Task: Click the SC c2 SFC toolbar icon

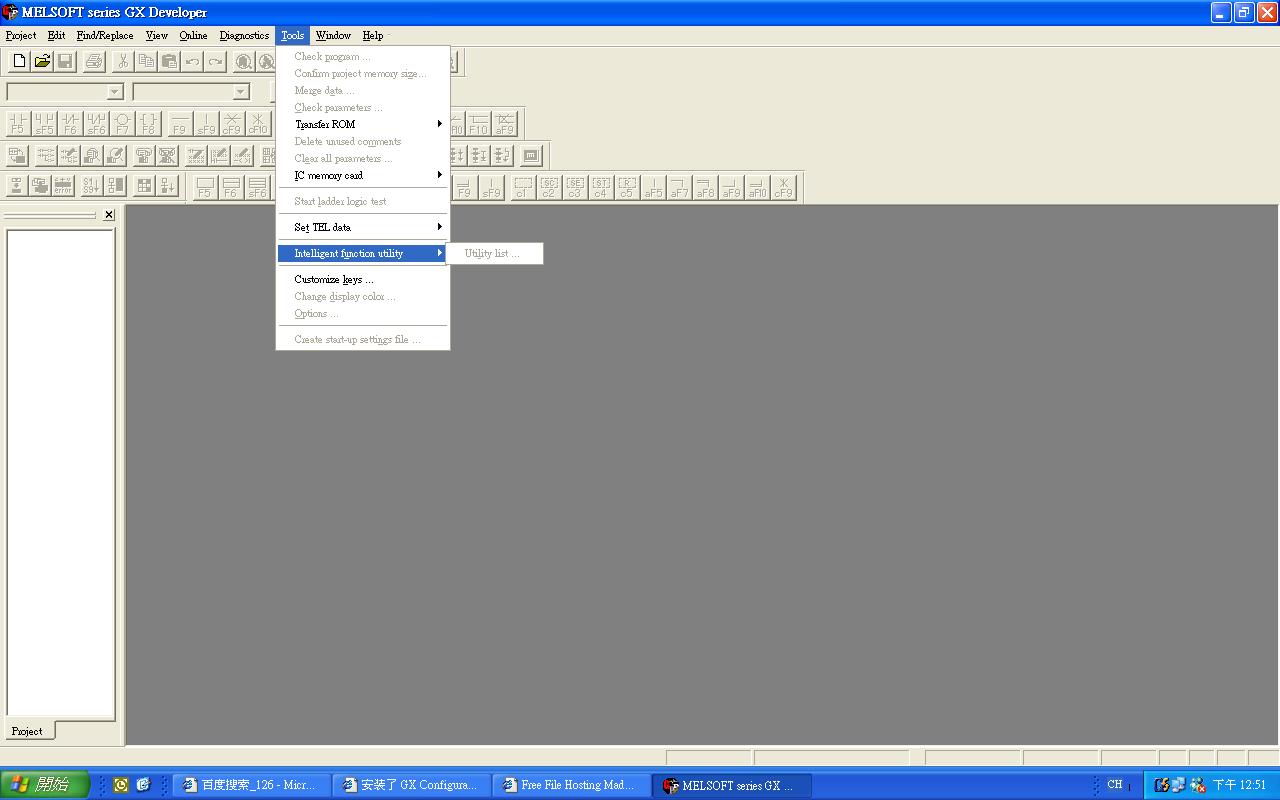Action: (x=549, y=188)
